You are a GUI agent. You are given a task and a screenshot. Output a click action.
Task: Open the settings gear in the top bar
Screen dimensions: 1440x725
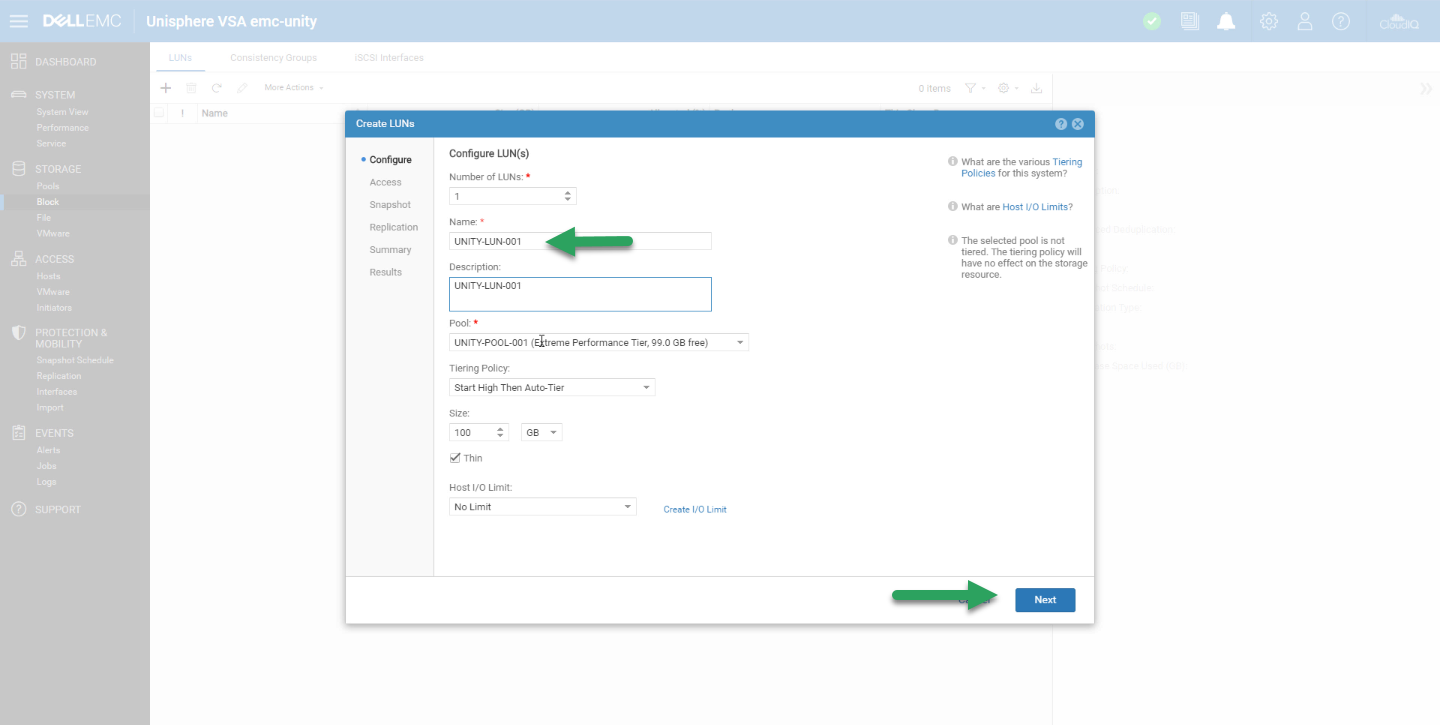1269,21
